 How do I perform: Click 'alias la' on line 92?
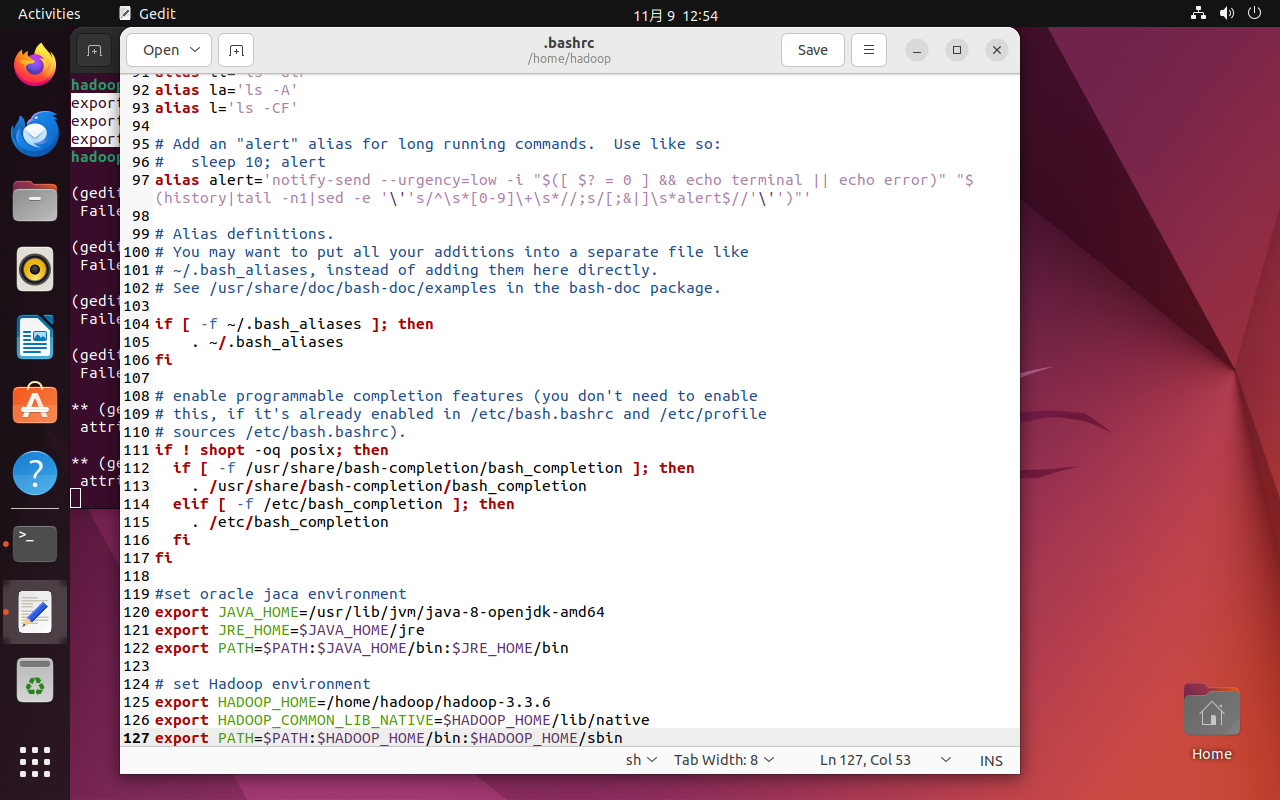point(227,90)
